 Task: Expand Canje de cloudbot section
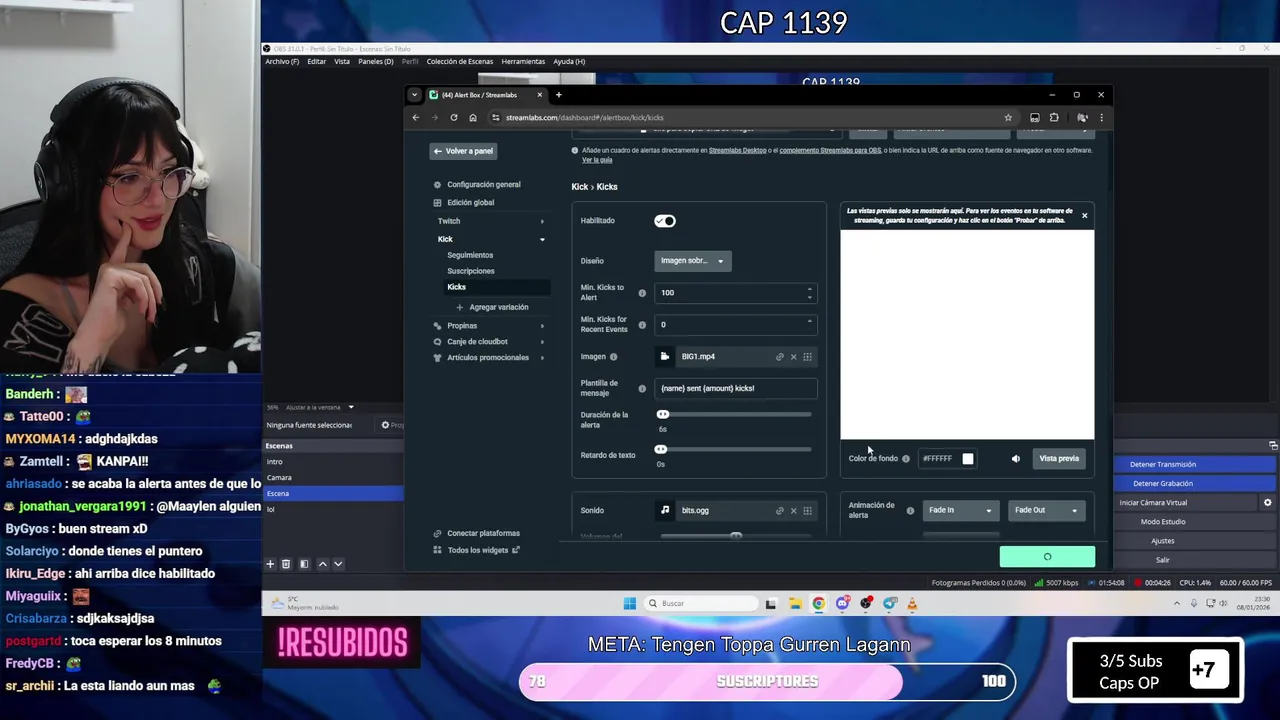[542, 342]
